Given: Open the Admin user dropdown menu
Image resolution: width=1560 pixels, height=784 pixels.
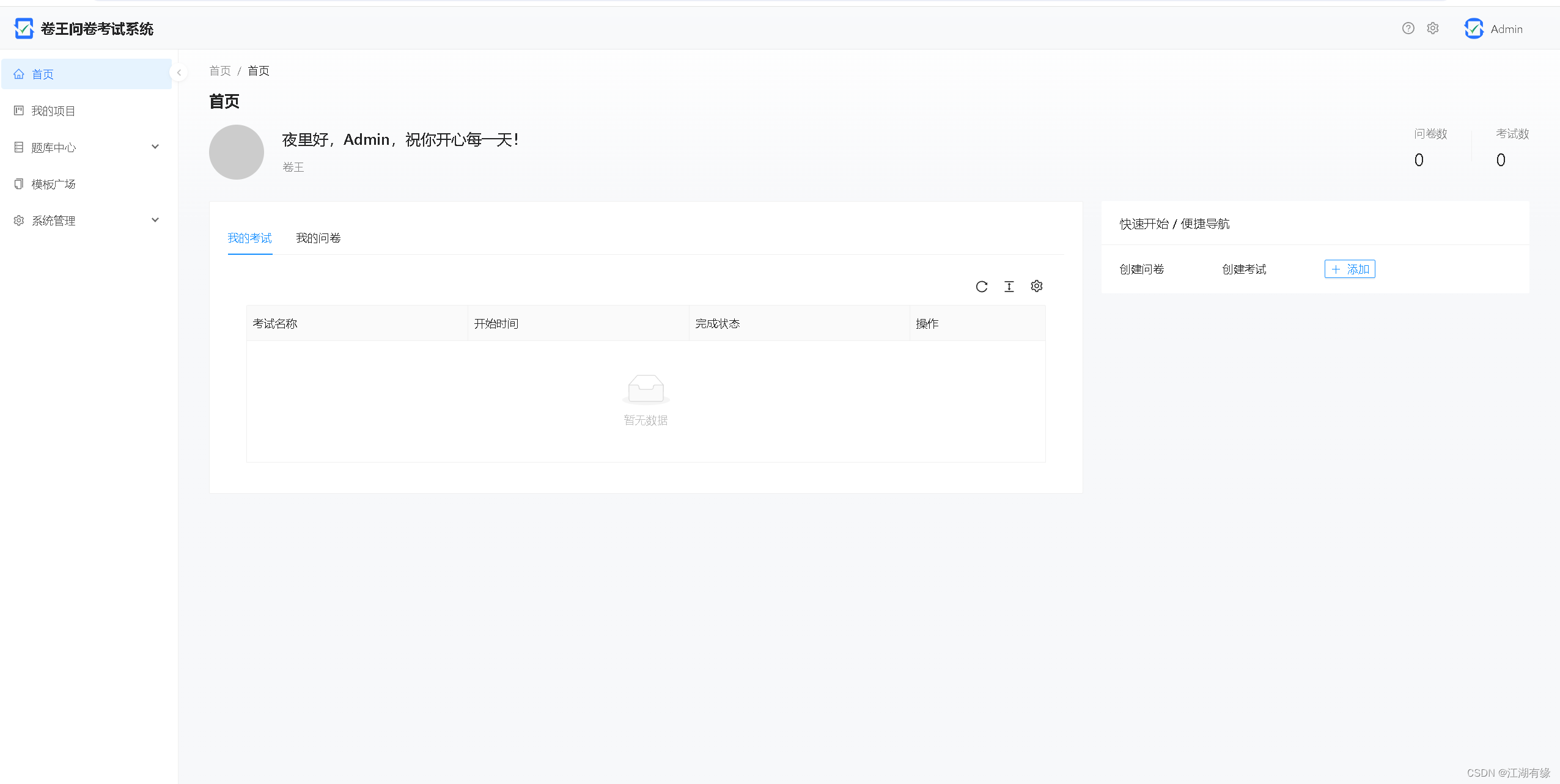Looking at the screenshot, I should (1506, 29).
